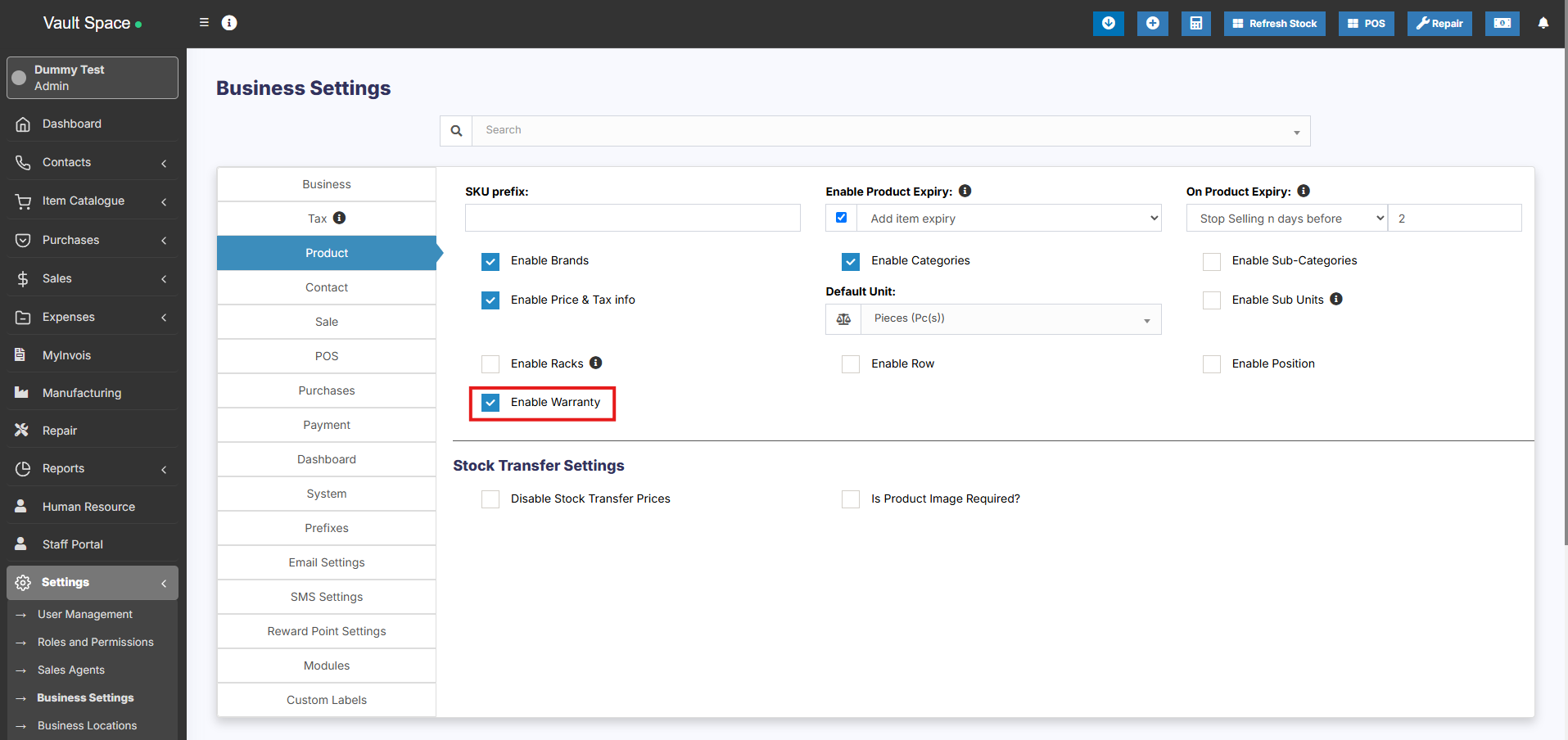
Task: Click the search magnifier icon
Action: [456, 131]
